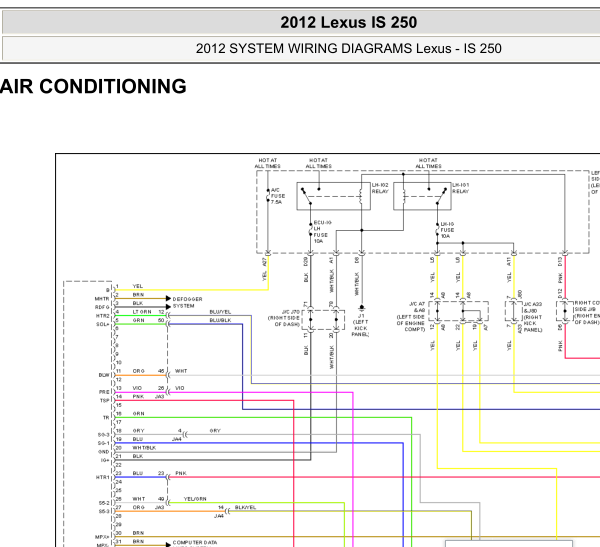Click the "PNK" label at pin 14

138,397
